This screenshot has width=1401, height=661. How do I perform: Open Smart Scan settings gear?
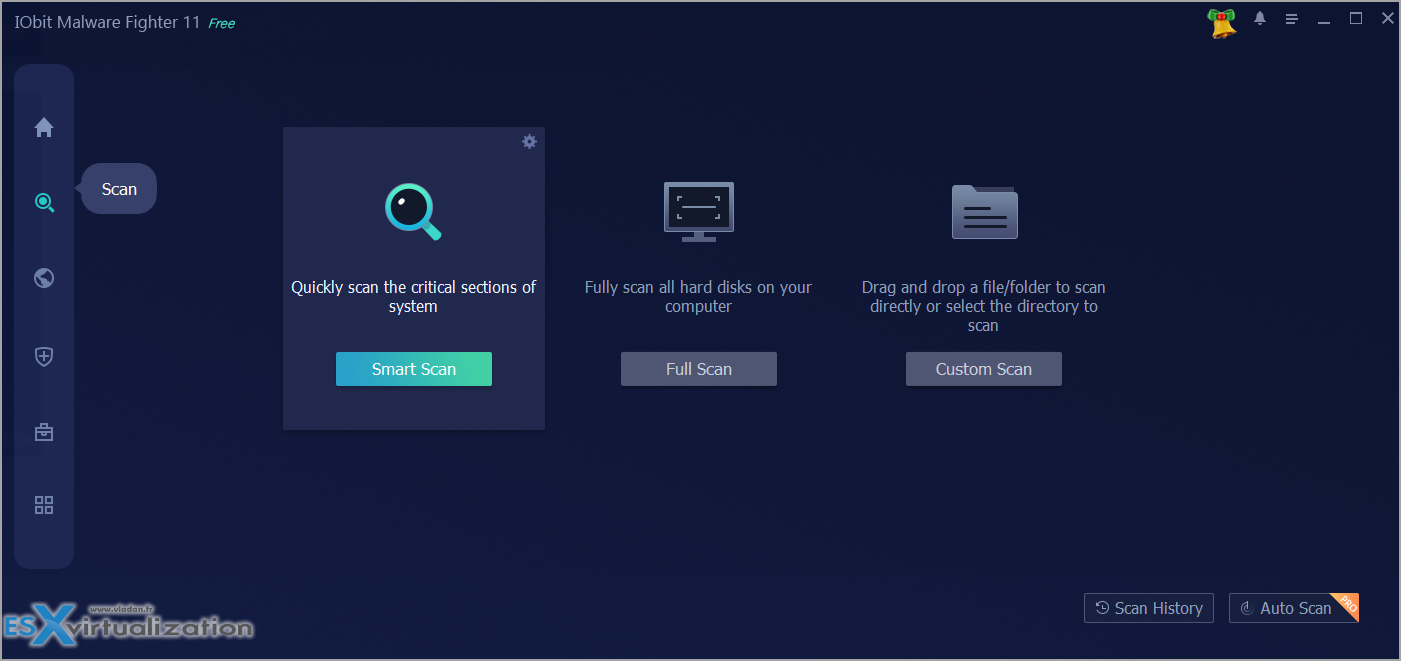530,142
